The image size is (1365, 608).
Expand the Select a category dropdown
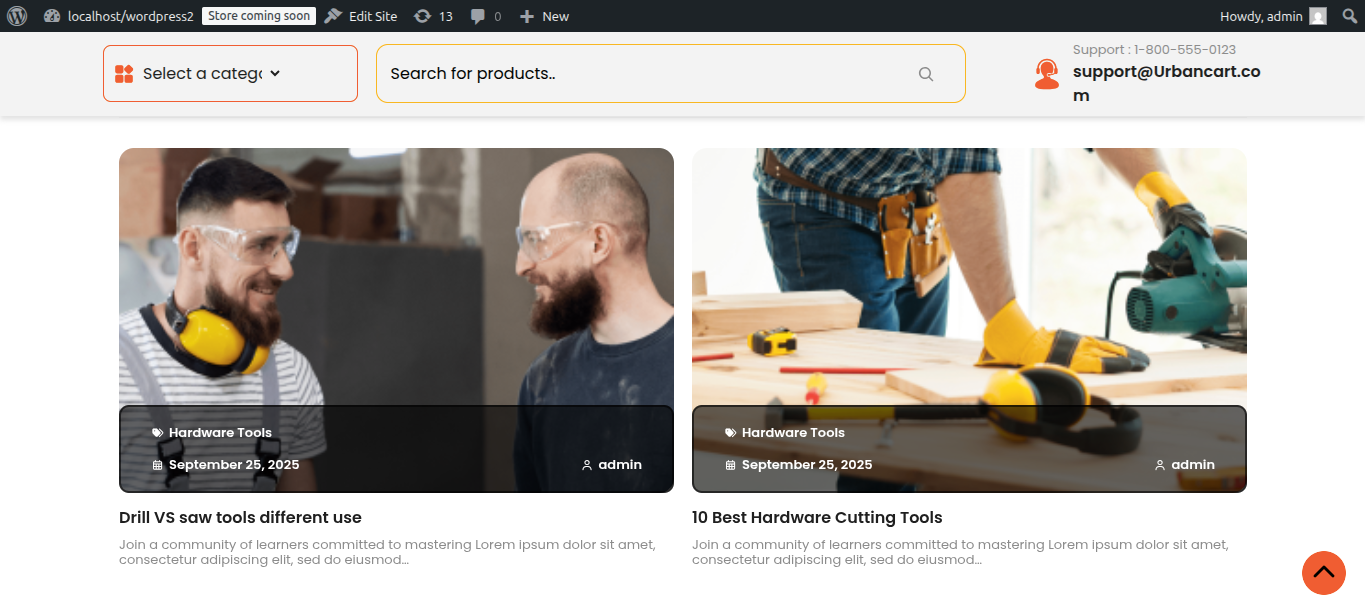tap(230, 73)
